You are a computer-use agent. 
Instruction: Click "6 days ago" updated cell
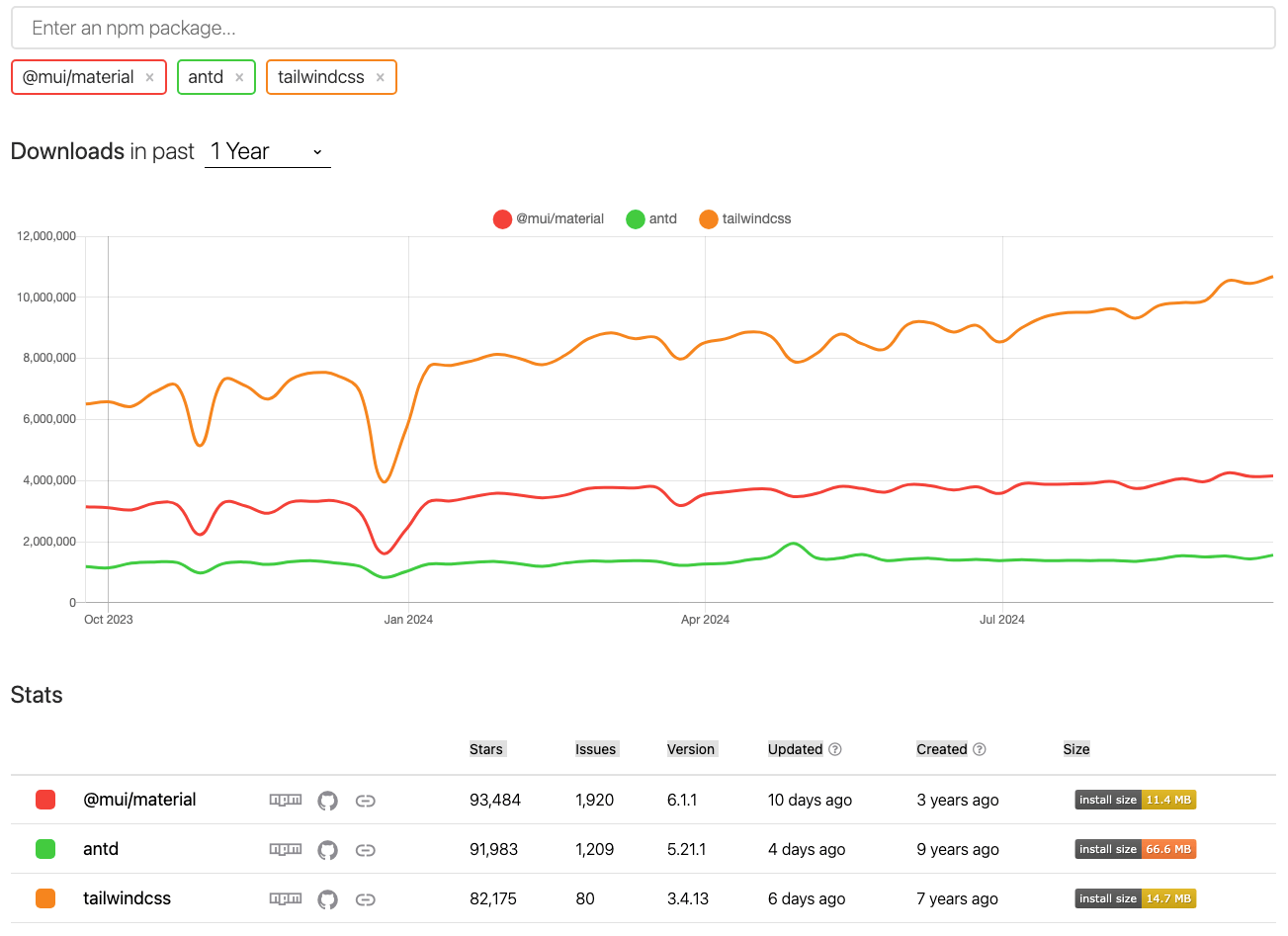point(807,898)
